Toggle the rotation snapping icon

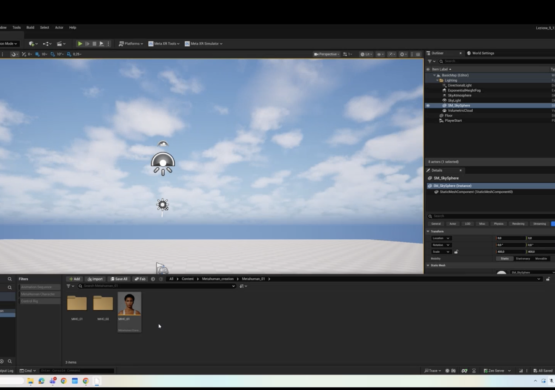coord(53,54)
